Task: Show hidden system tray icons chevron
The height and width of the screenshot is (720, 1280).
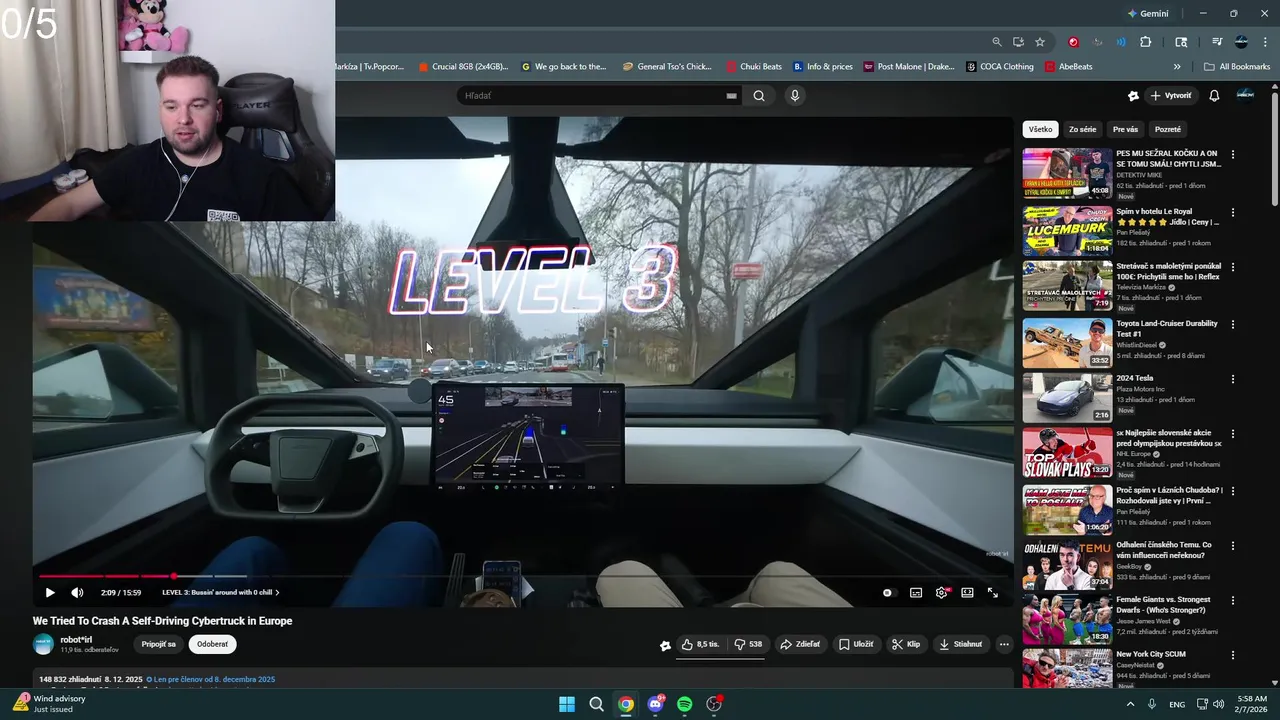Action: point(1131,704)
